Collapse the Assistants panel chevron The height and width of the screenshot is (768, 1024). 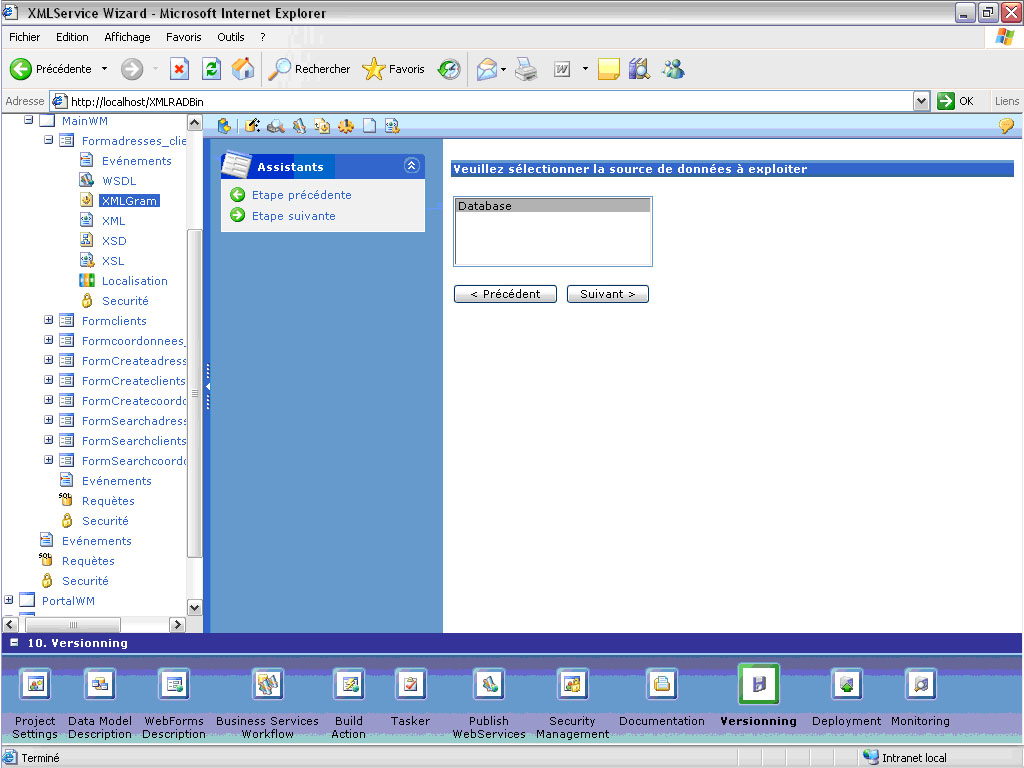tap(411, 166)
